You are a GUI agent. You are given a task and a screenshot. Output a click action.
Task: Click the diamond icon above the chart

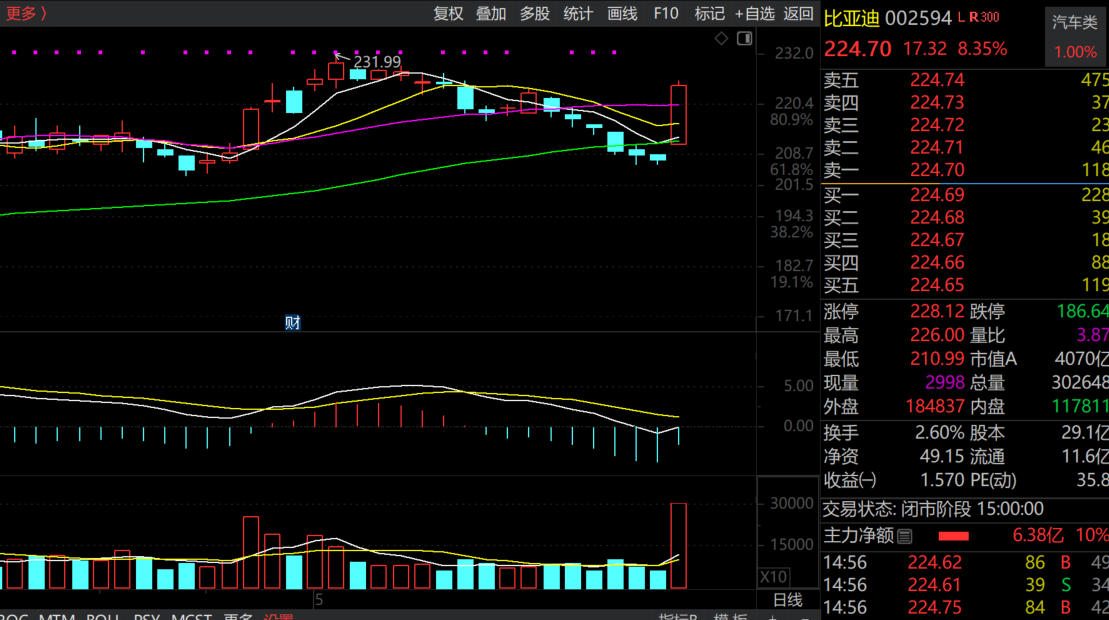721,38
